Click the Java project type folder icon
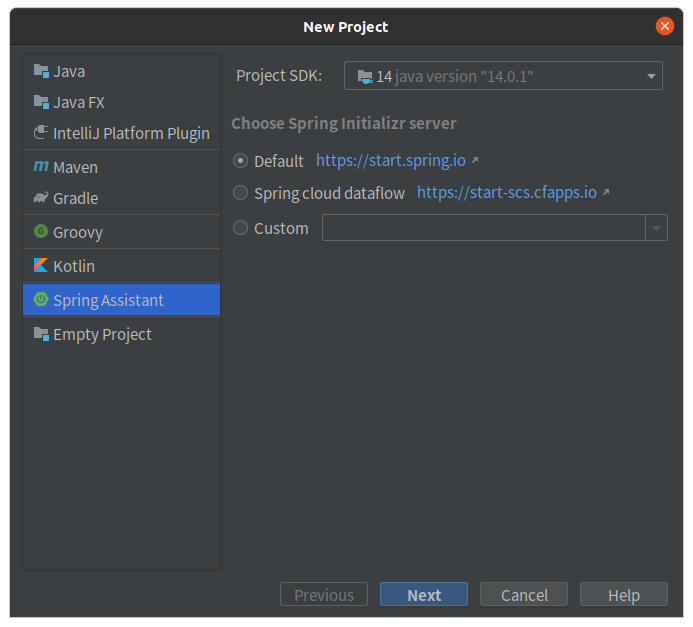Viewport: 693px width, 627px height. (41, 71)
